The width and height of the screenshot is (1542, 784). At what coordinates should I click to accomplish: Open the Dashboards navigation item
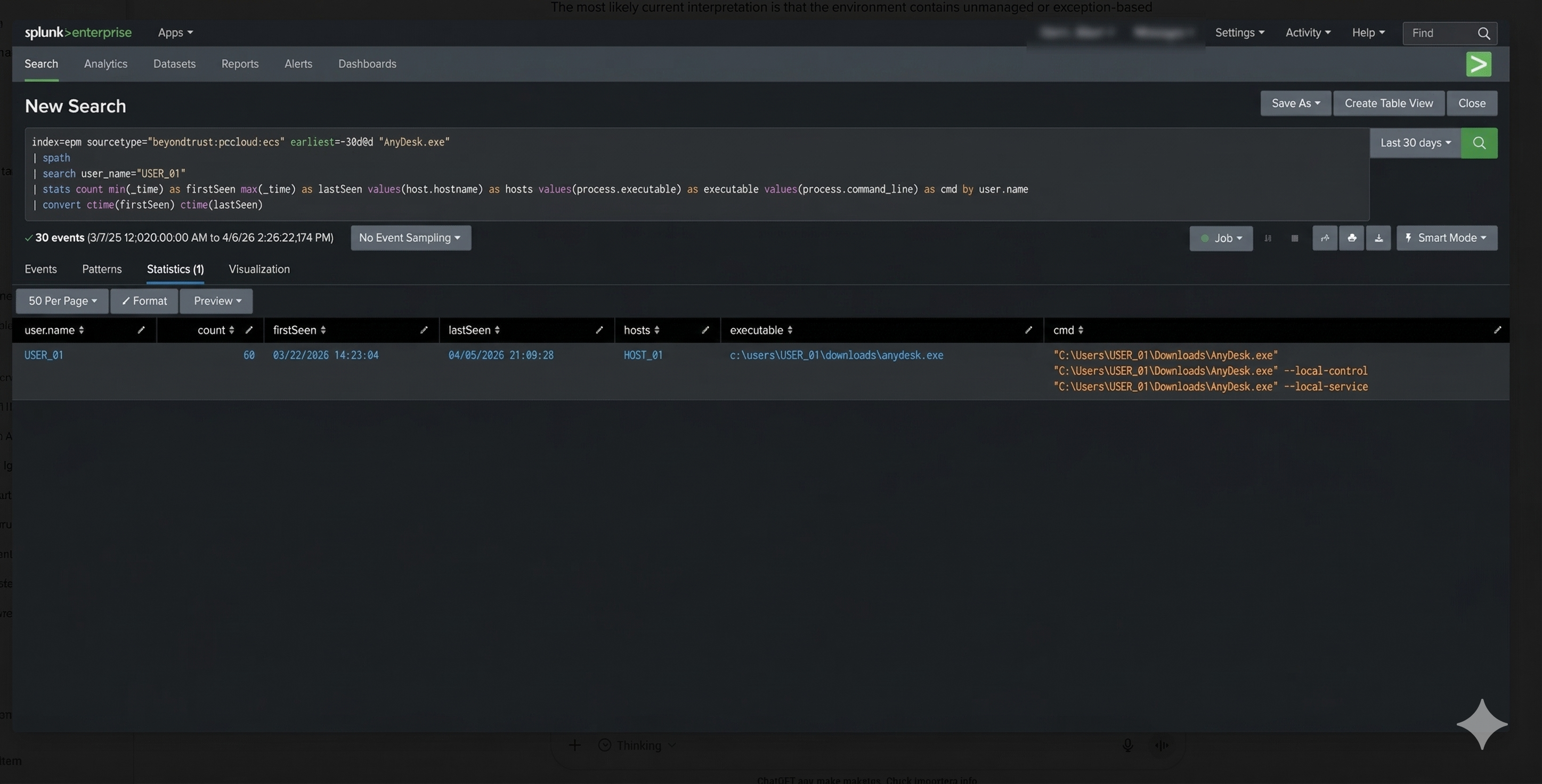367,64
